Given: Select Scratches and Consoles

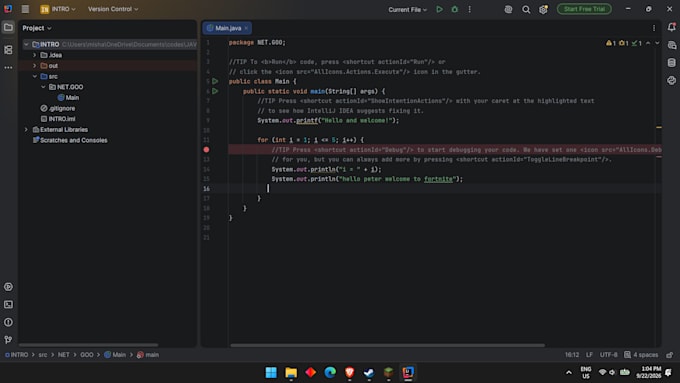Looking at the screenshot, I should click(x=70, y=140).
